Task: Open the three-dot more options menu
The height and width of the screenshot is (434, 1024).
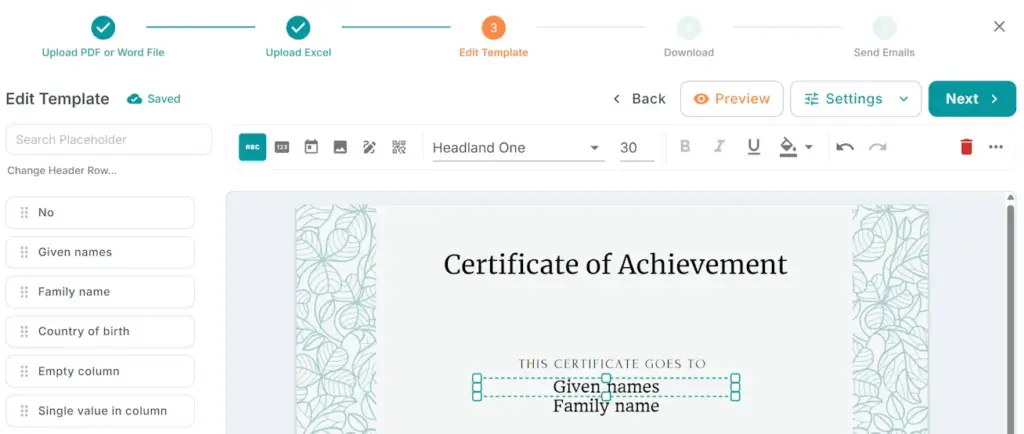Action: (995, 147)
